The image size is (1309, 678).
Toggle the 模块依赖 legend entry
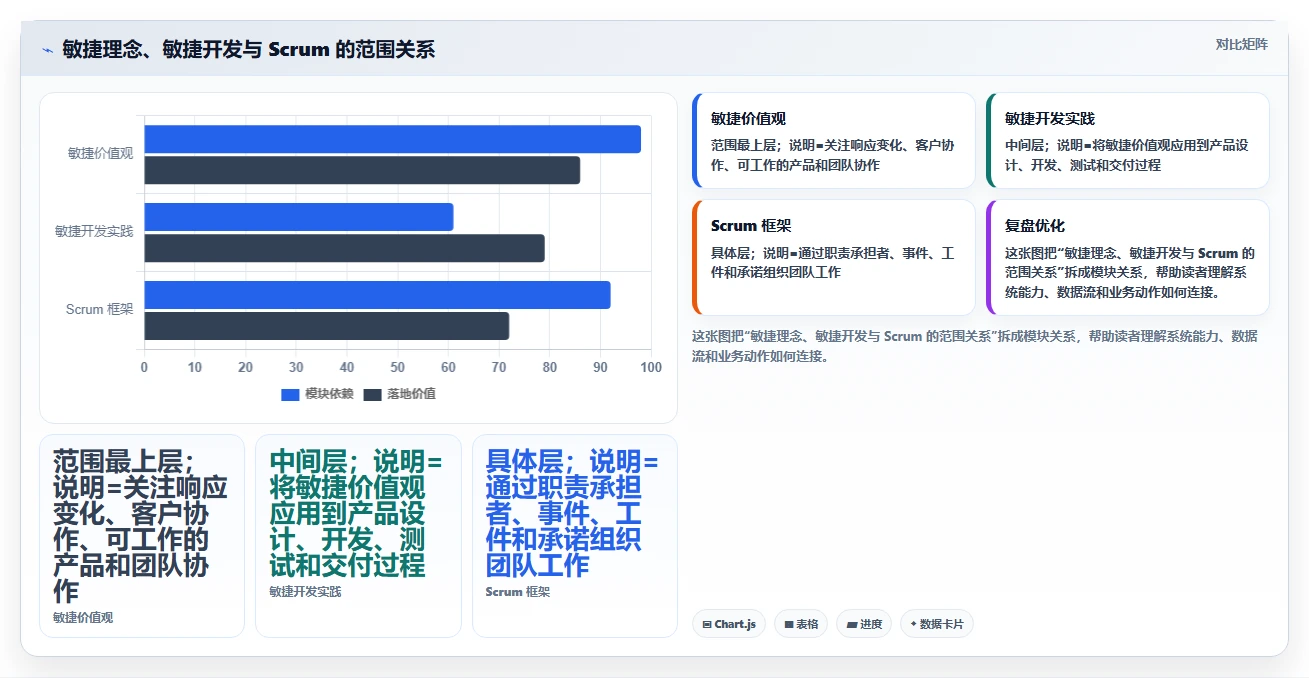pos(317,394)
